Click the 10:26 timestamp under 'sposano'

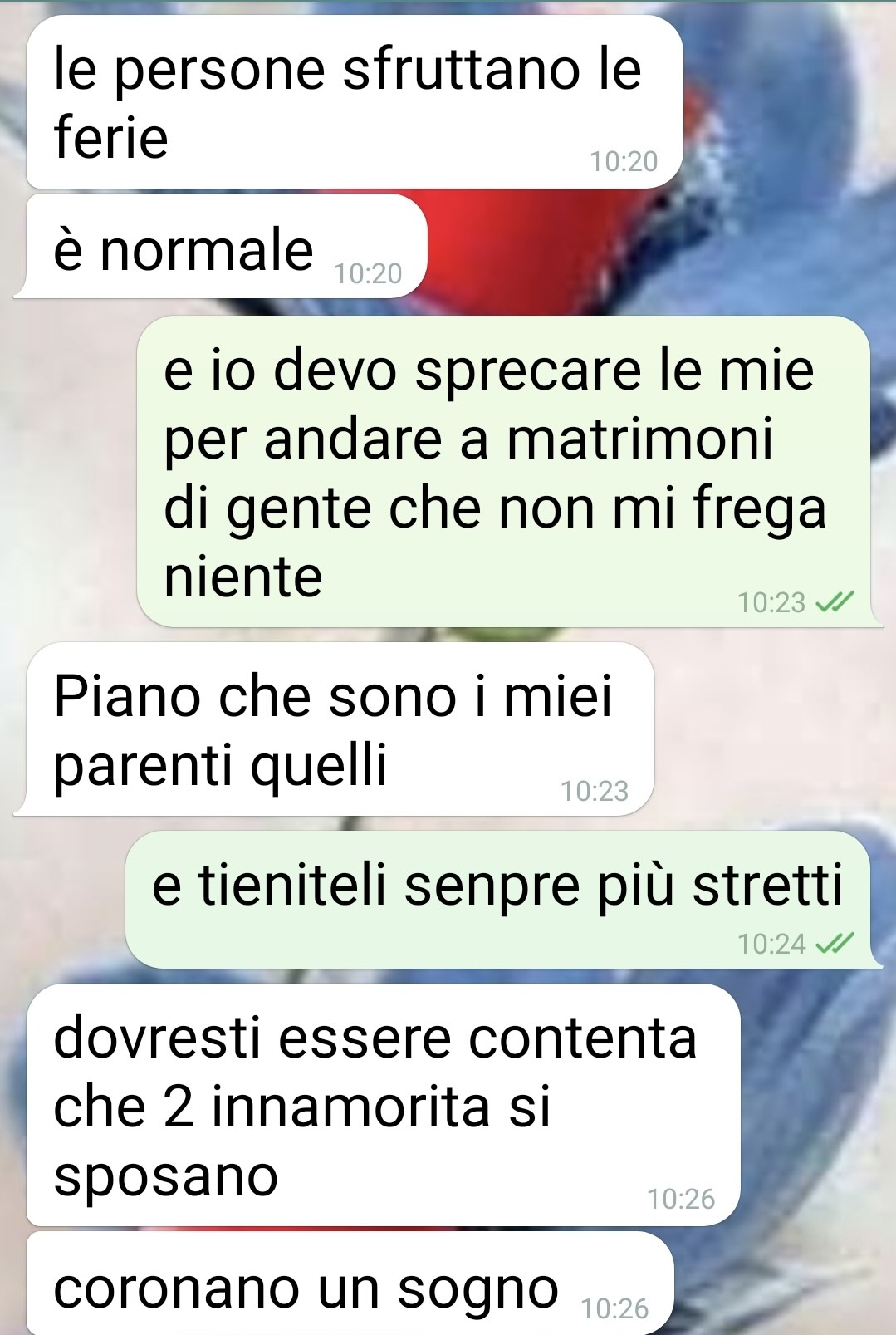coord(681,1199)
